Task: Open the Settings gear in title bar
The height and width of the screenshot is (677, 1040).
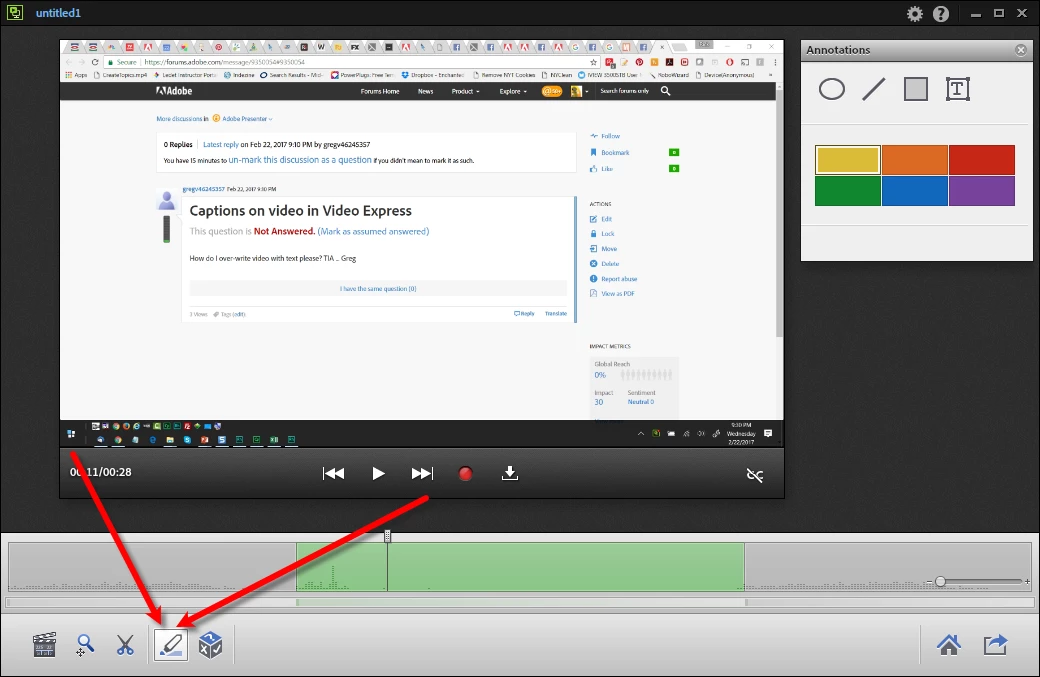Action: coord(915,13)
